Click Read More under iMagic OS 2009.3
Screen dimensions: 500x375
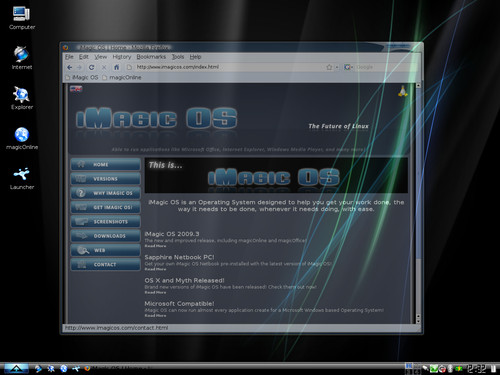click(x=155, y=246)
